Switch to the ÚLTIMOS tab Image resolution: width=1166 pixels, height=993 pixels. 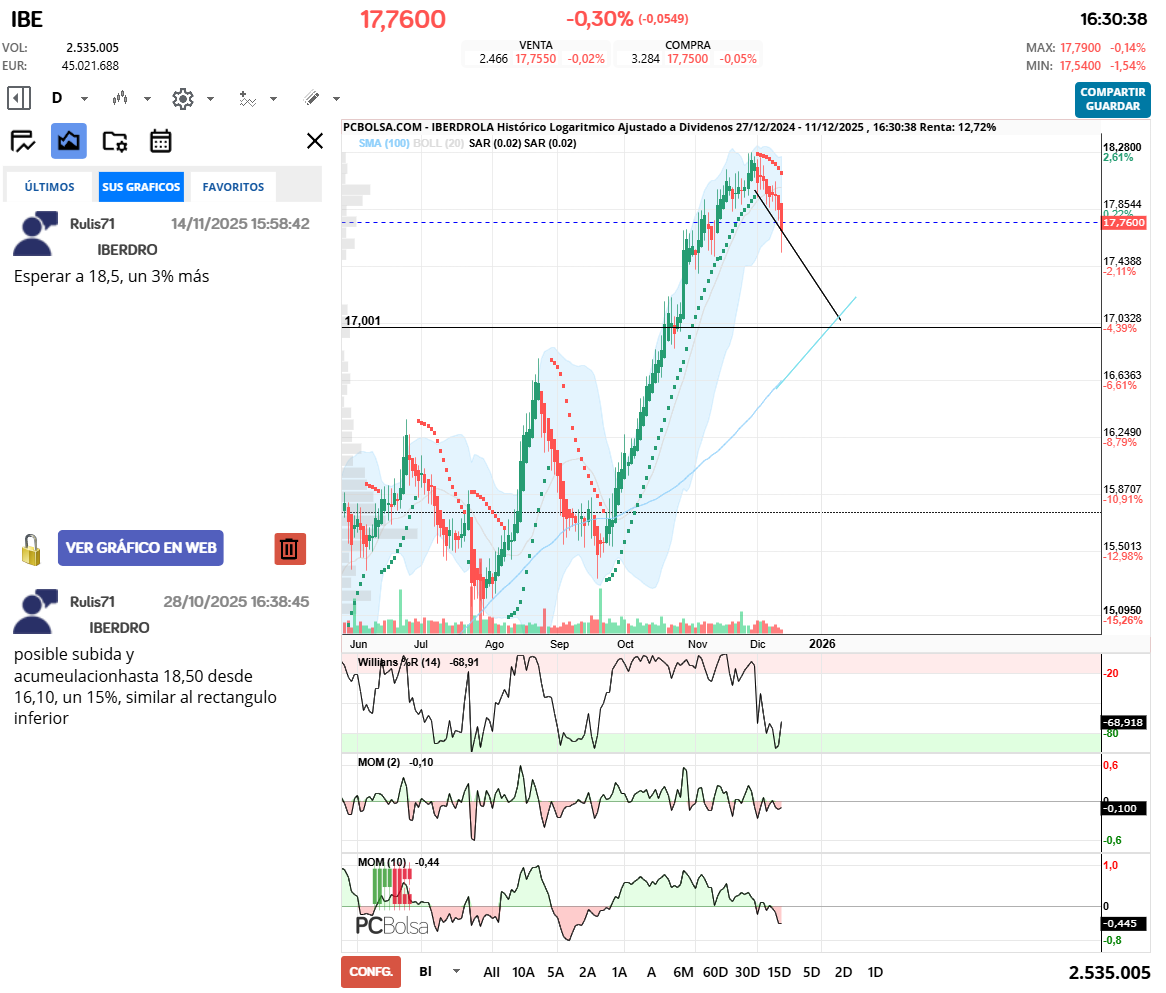pyautogui.click(x=50, y=187)
